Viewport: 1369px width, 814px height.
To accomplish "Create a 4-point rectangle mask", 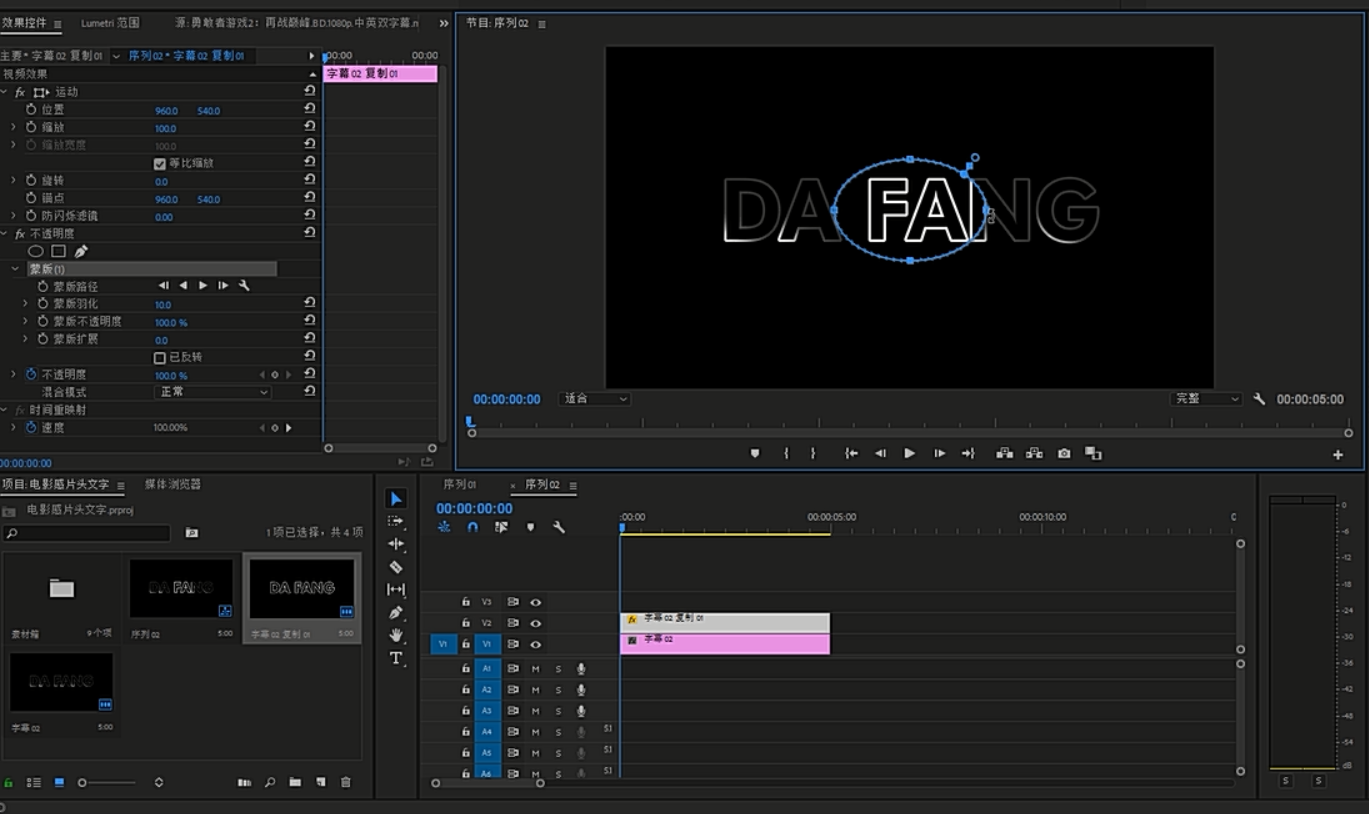I will tap(58, 251).
